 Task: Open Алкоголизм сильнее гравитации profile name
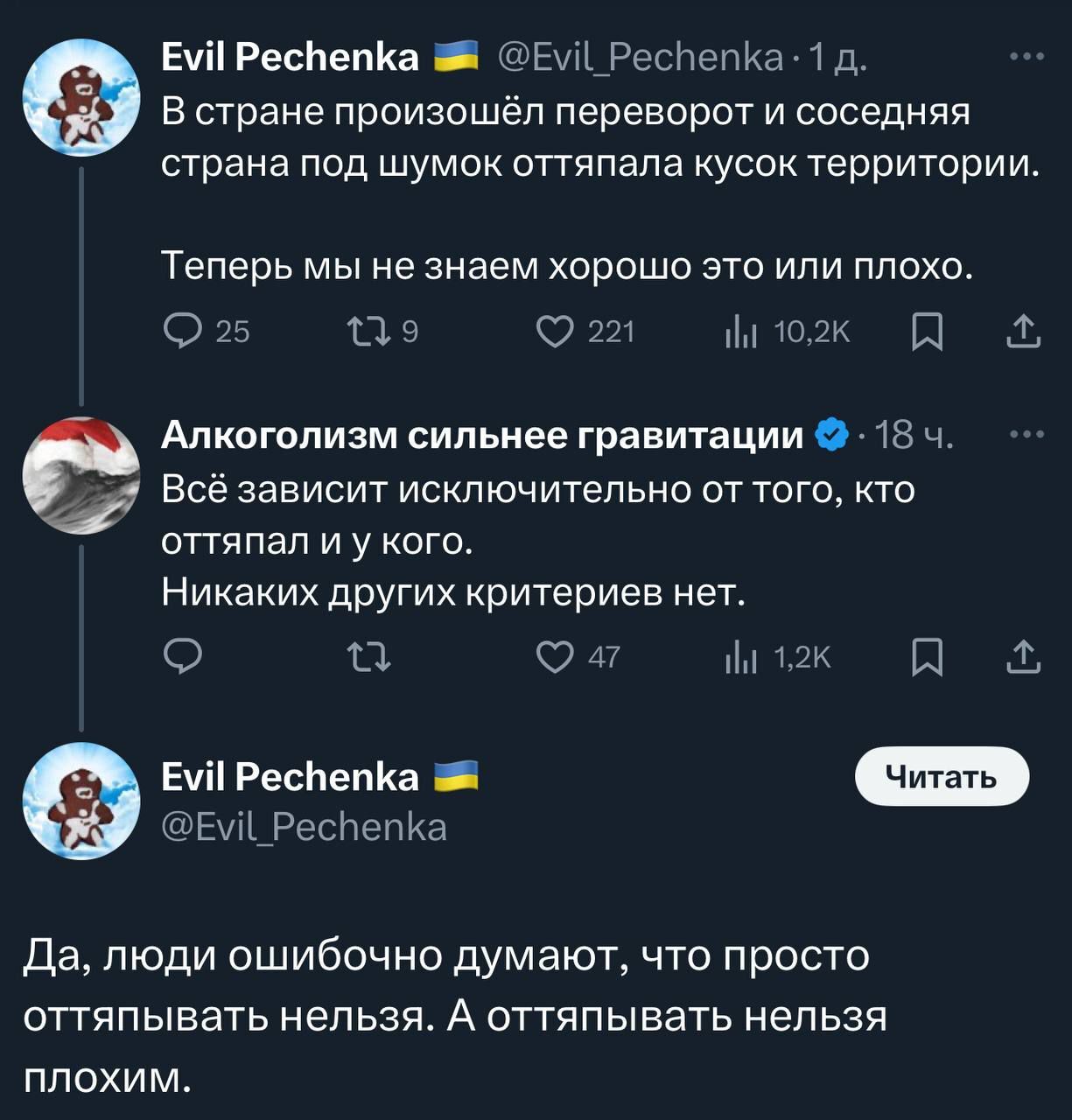point(482,434)
